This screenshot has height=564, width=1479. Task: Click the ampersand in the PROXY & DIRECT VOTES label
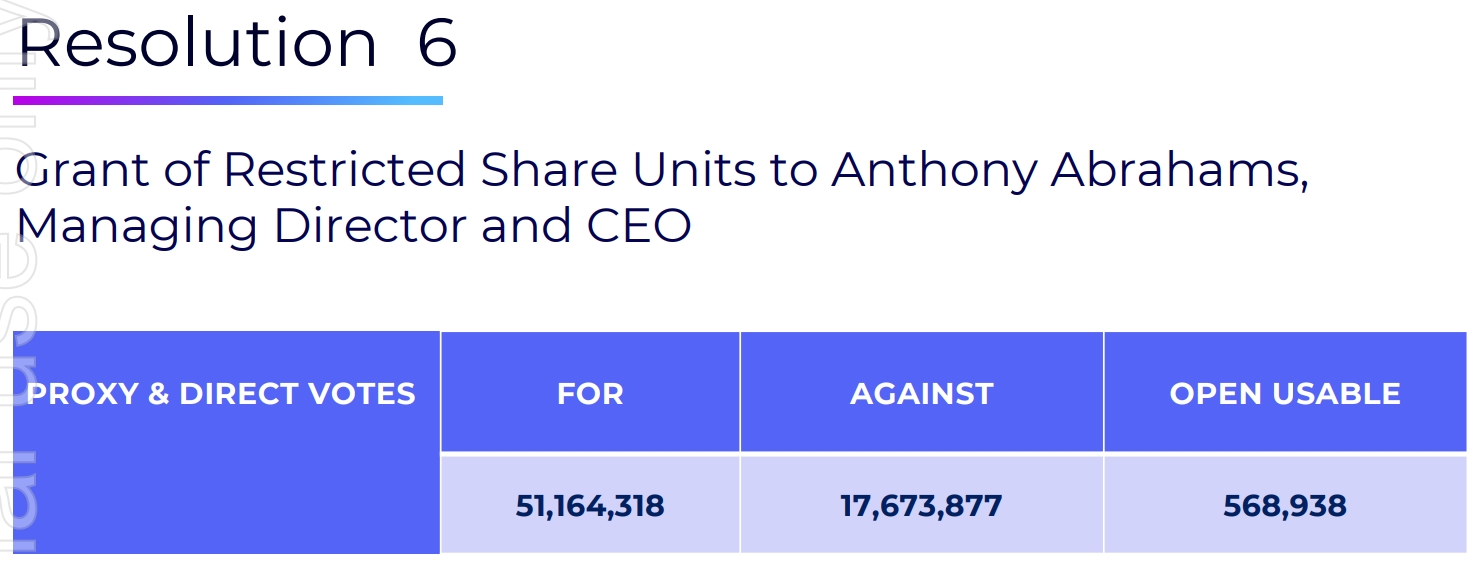click(157, 393)
